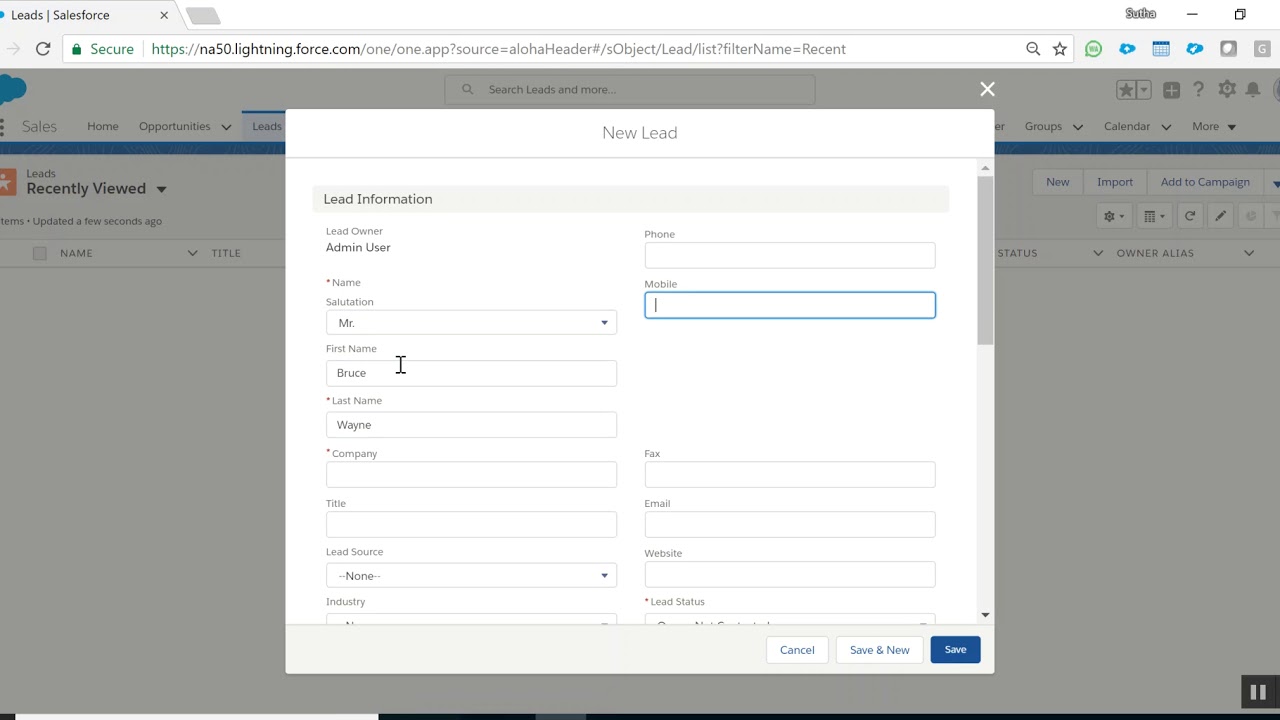Open the Opportunities tab dropdown chevron
The image size is (1280, 720).
pos(226,127)
